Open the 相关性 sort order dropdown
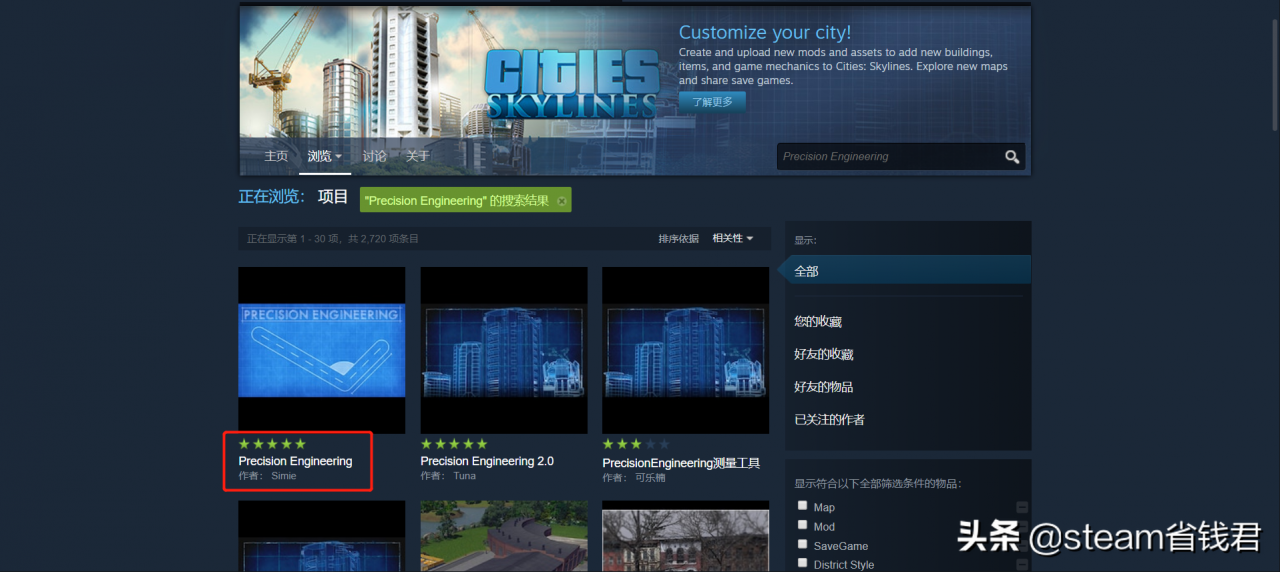1280x572 pixels. point(733,238)
